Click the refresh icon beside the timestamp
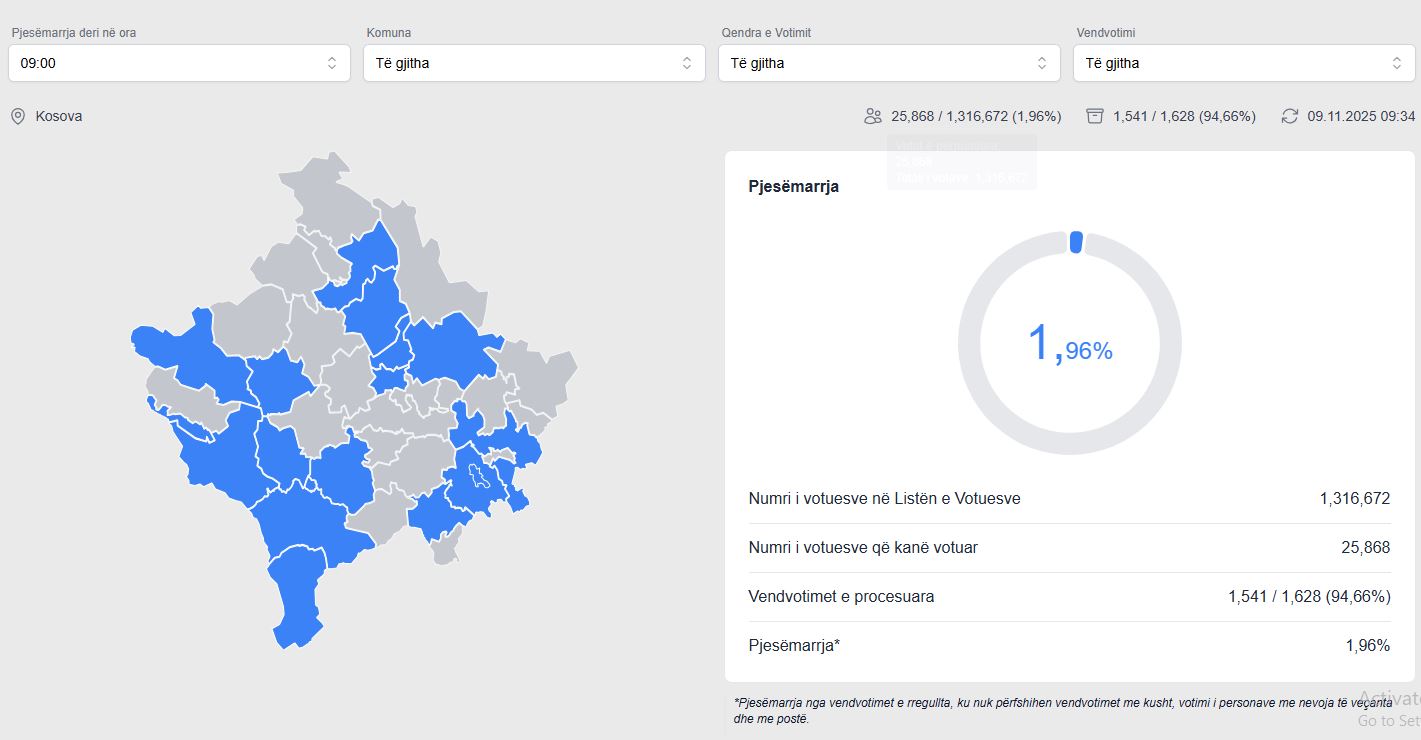This screenshot has height=740, width=1421. click(x=1290, y=116)
